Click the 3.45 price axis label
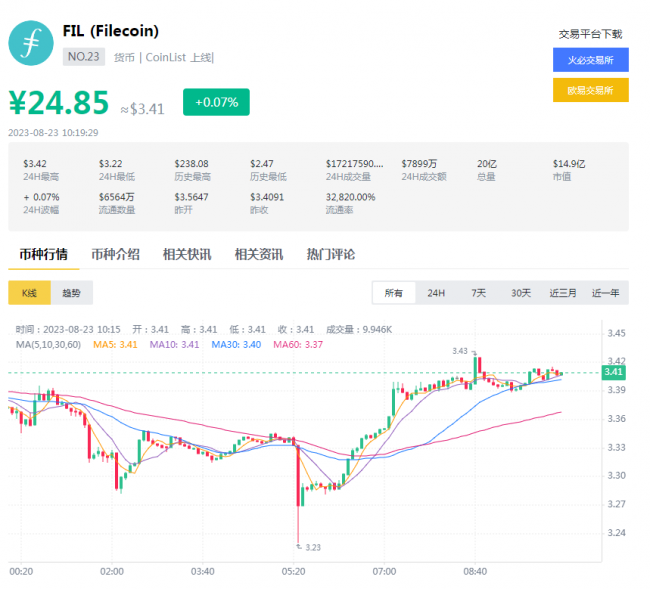Viewport: 650px width, 589px height. pos(616,333)
